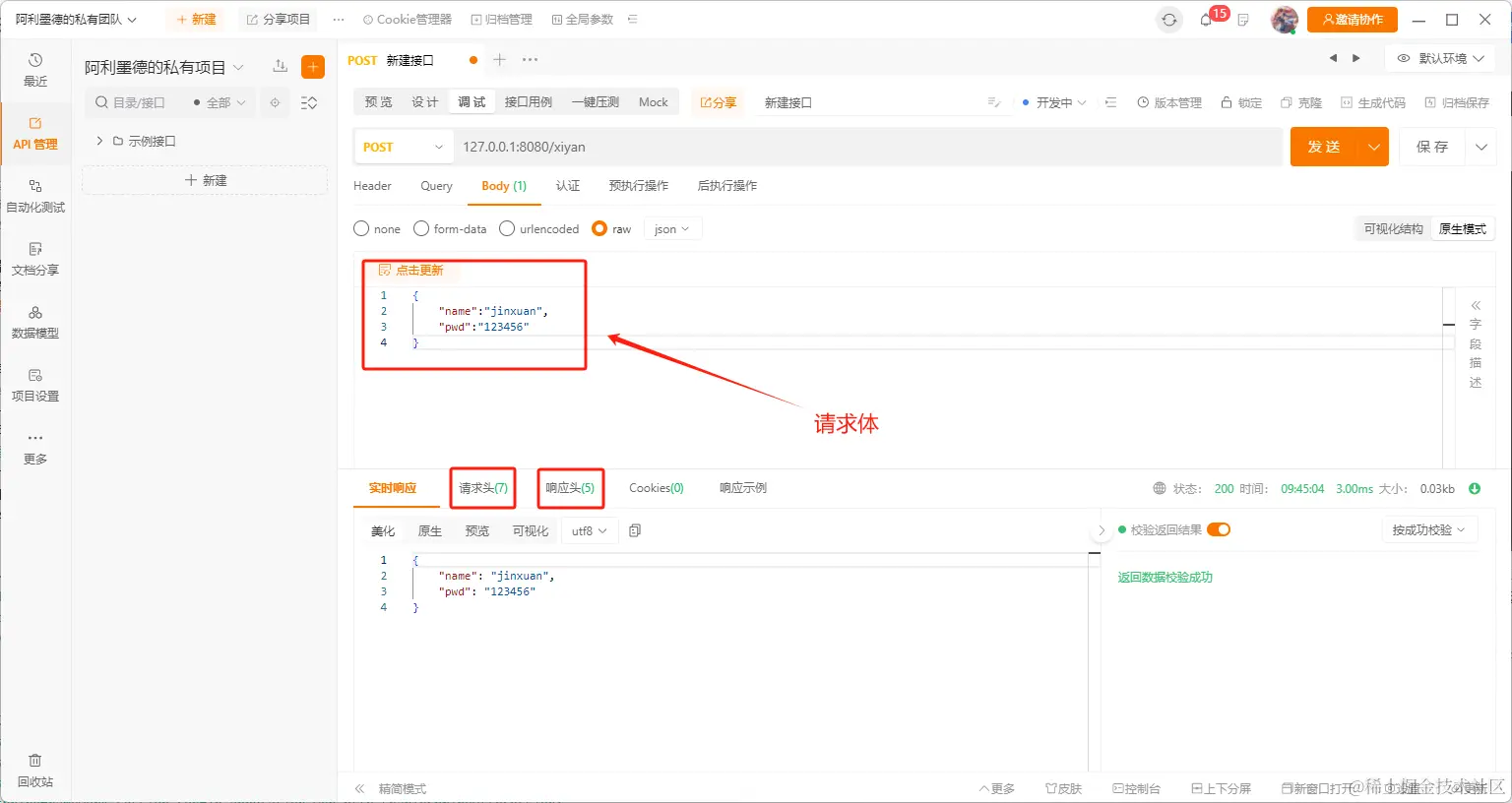
Task: Open the json format dropdown
Action: point(672,228)
